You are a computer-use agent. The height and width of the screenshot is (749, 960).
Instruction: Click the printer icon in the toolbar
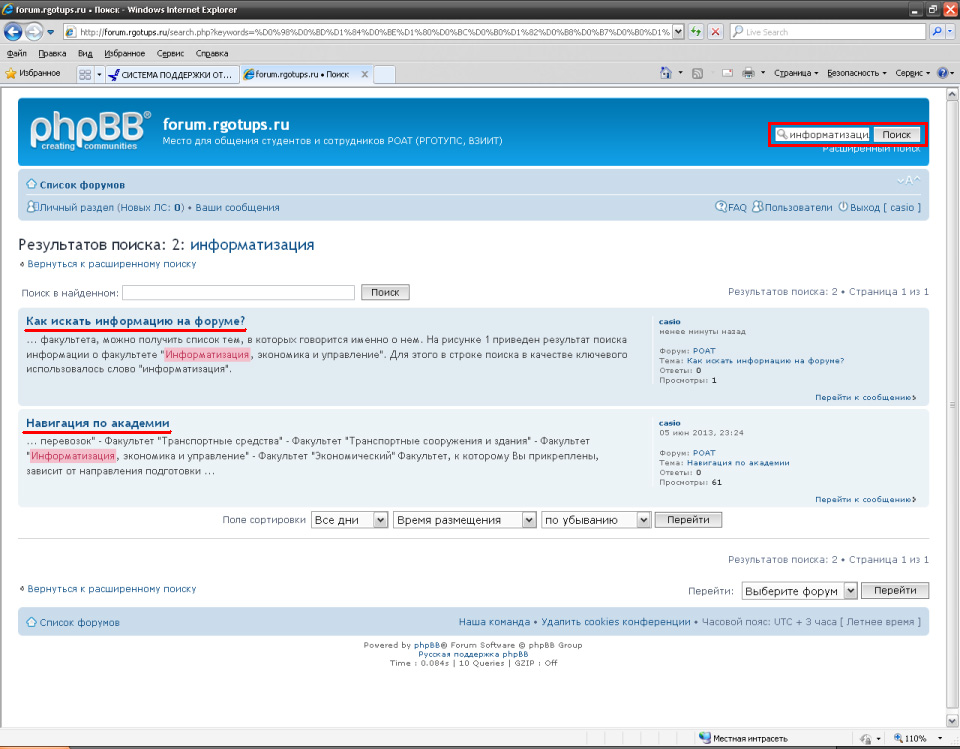click(747, 73)
